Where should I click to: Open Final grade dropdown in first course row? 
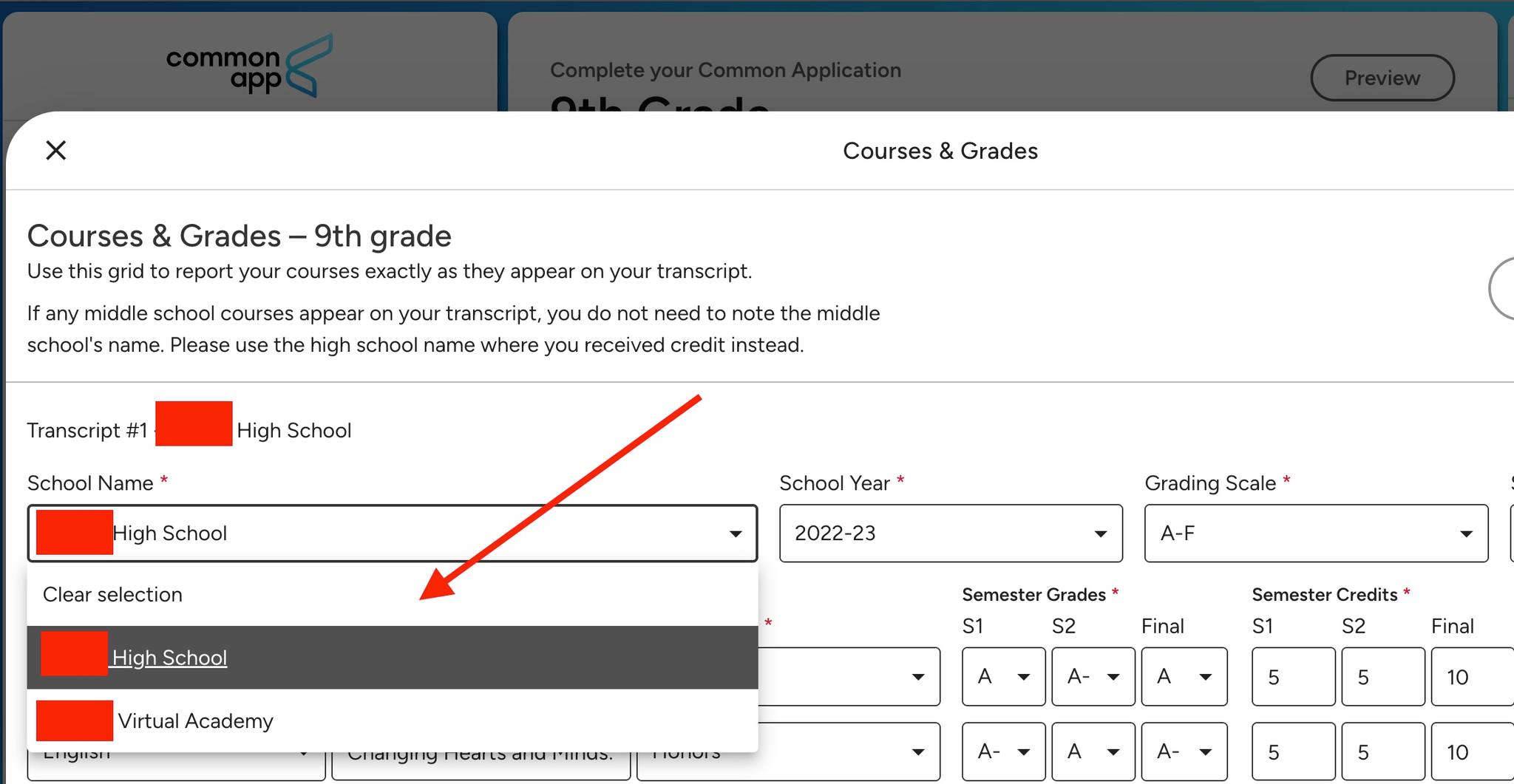pos(1184,677)
